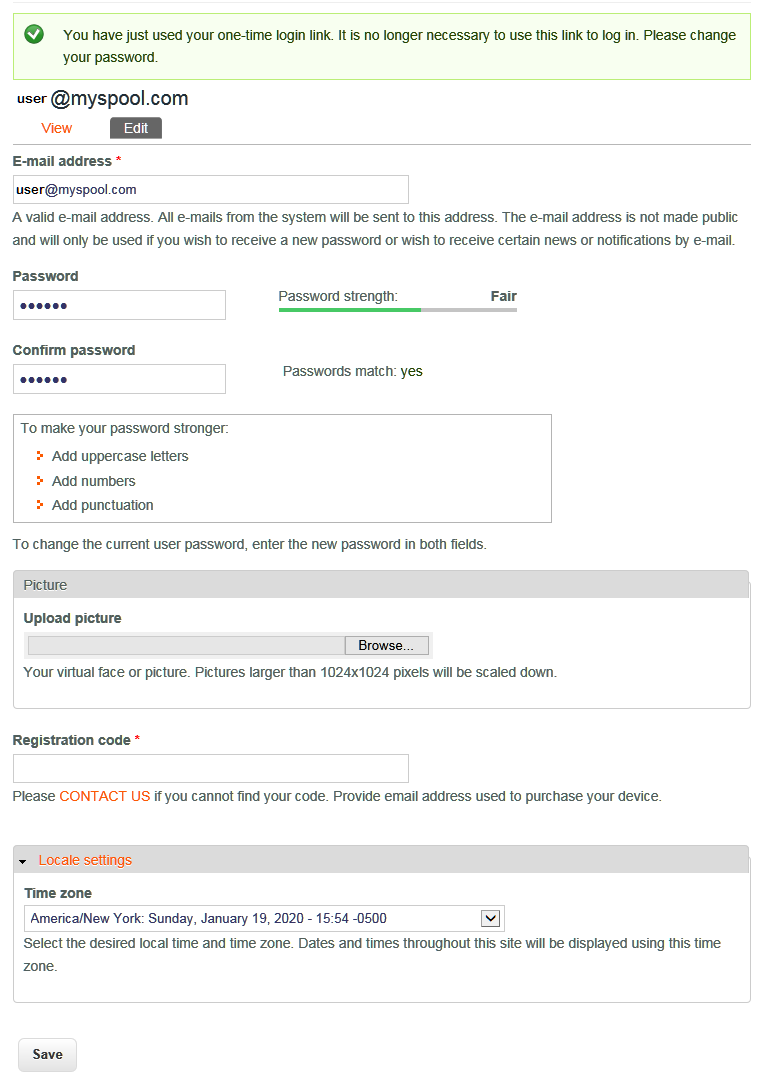Click the Browse... file button

tap(386, 646)
